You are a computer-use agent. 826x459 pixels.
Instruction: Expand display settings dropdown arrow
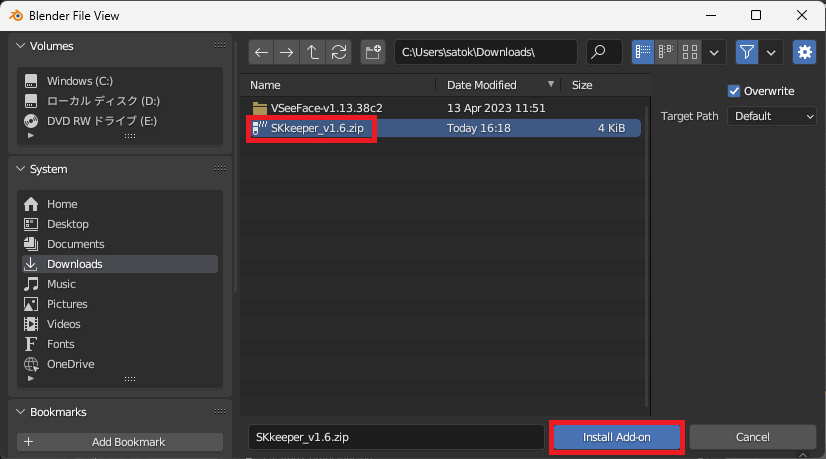(715, 52)
